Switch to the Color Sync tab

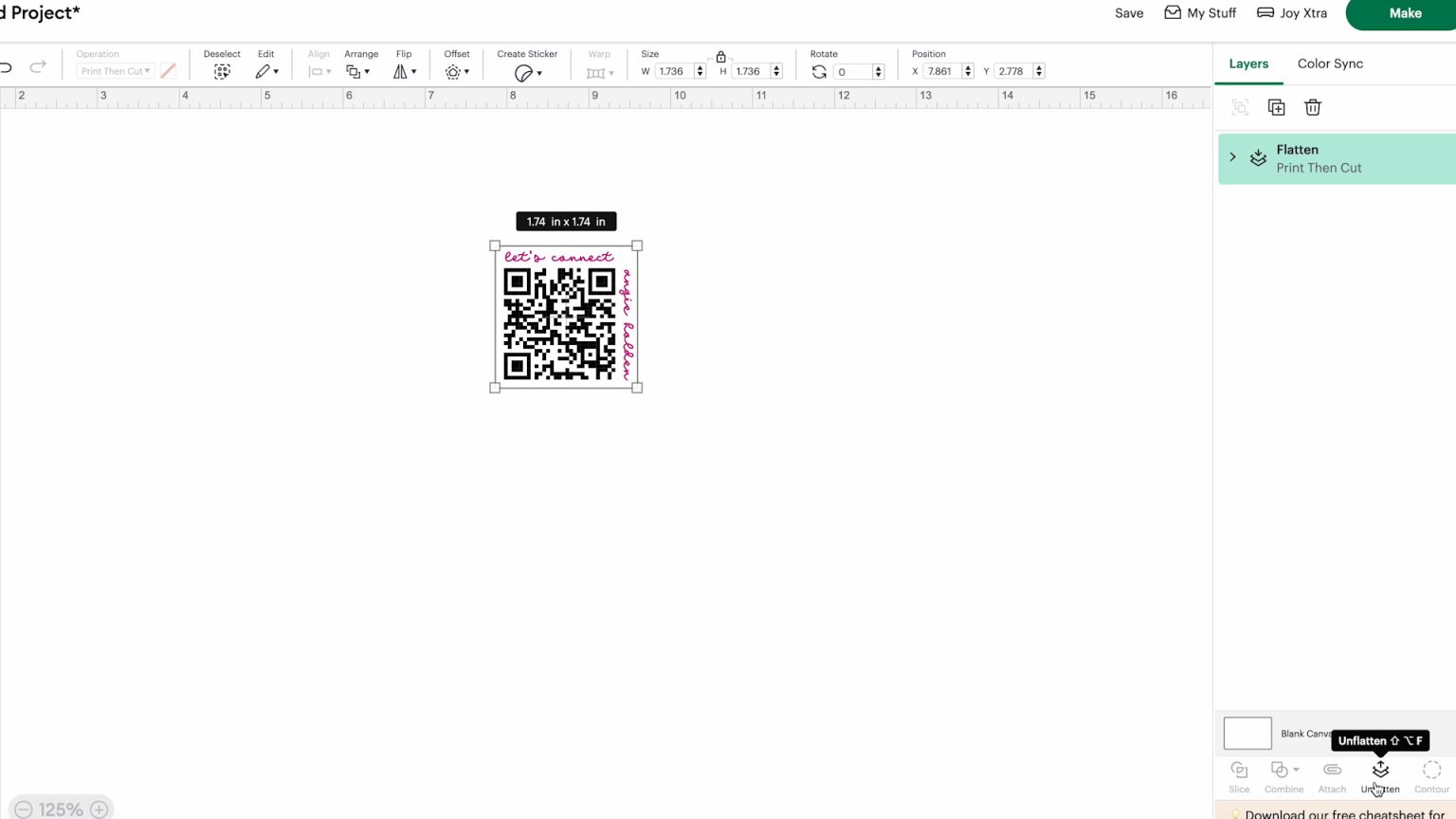pyautogui.click(x=1330, y=64)
